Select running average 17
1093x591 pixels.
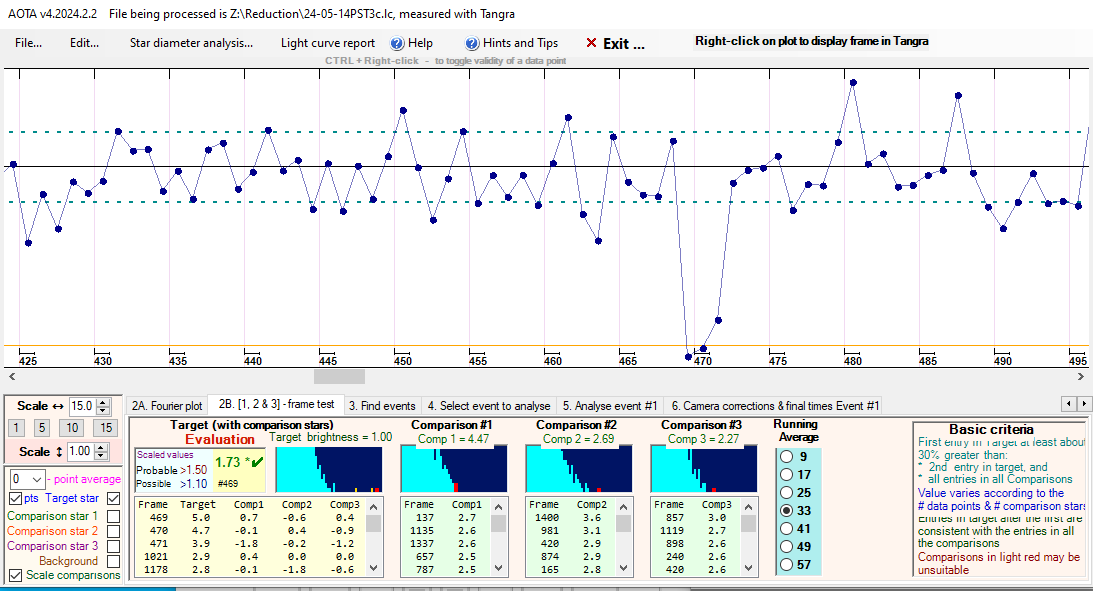[787, 475]
